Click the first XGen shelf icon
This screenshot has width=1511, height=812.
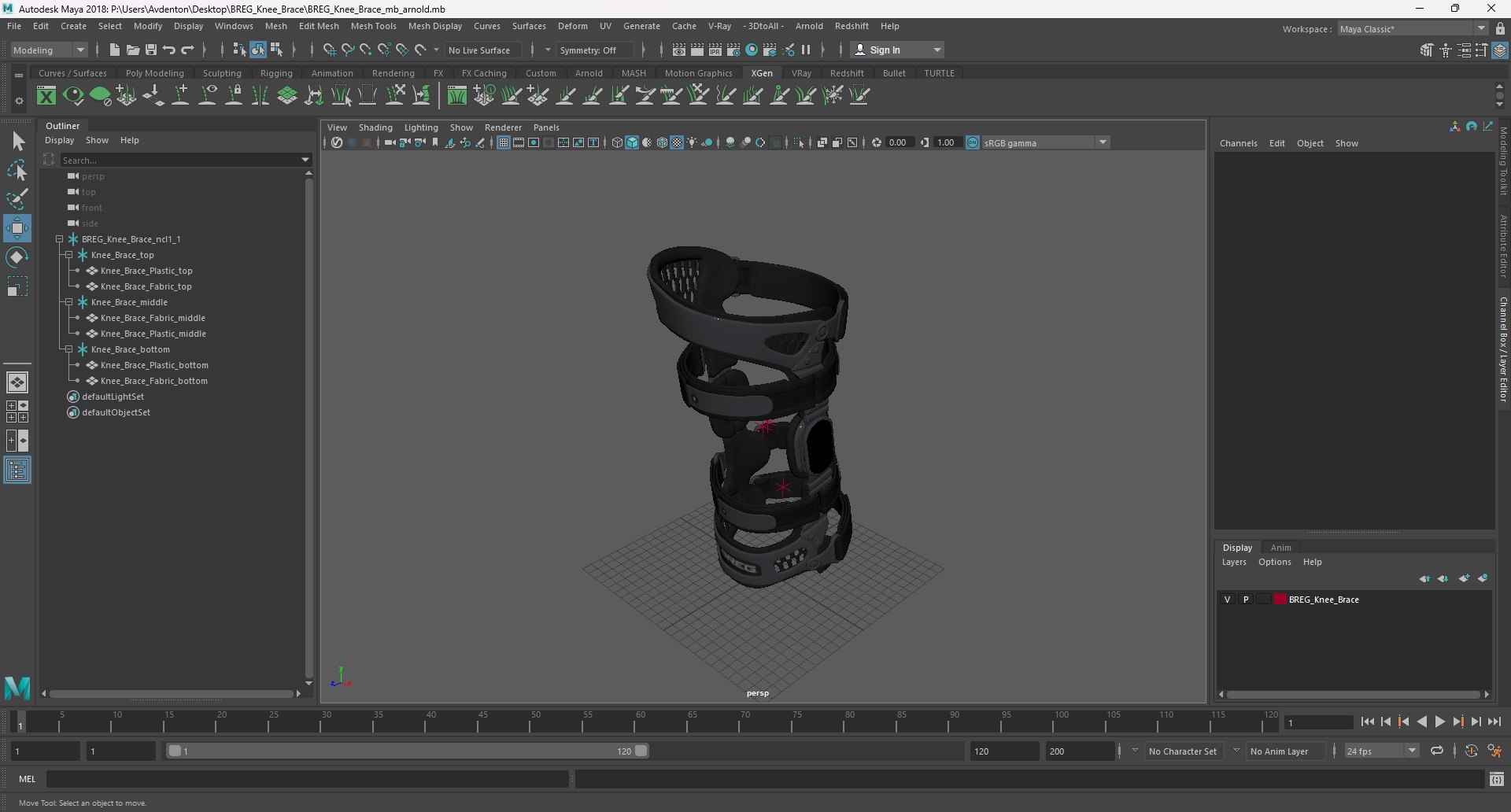(x=46, y=96)
